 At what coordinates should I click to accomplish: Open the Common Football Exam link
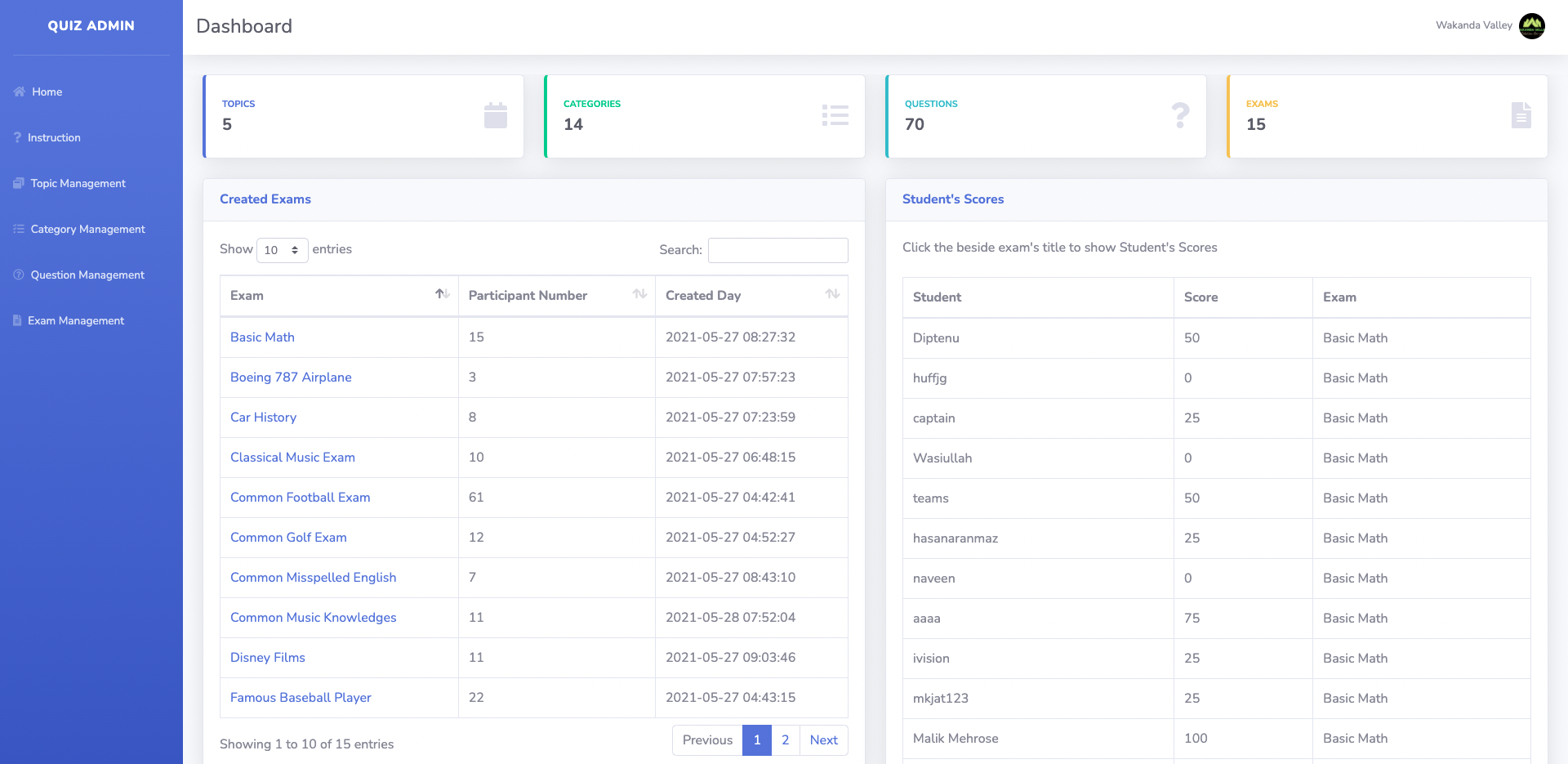[300, 497]
